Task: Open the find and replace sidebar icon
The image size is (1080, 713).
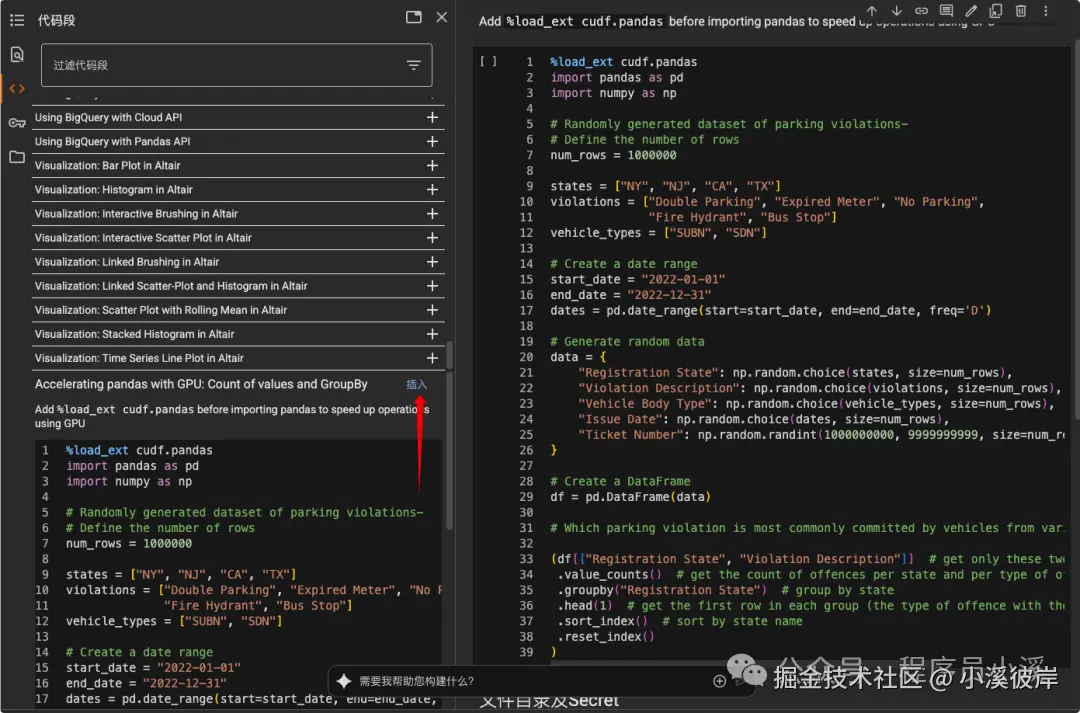Action: pos(17,54)
